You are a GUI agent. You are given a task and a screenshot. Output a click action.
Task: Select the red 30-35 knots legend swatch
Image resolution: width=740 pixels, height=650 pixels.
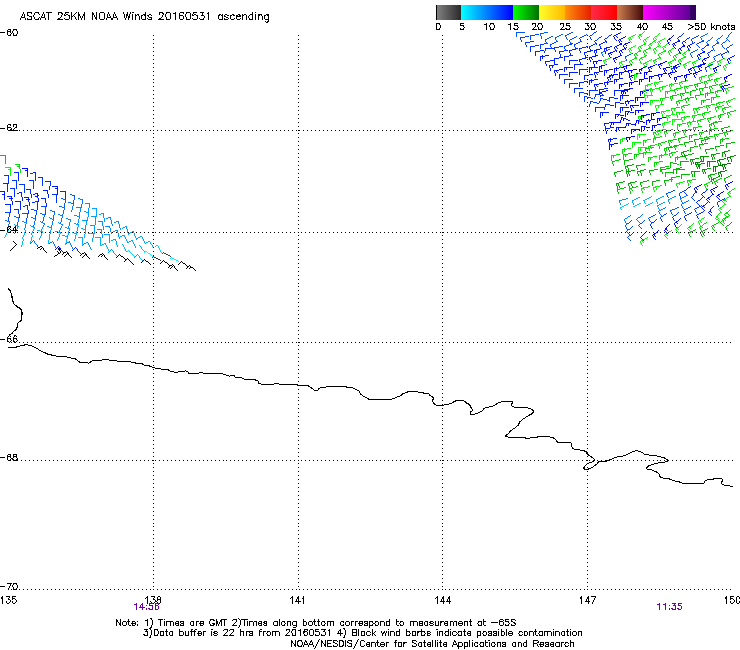[x=604, y=12]
